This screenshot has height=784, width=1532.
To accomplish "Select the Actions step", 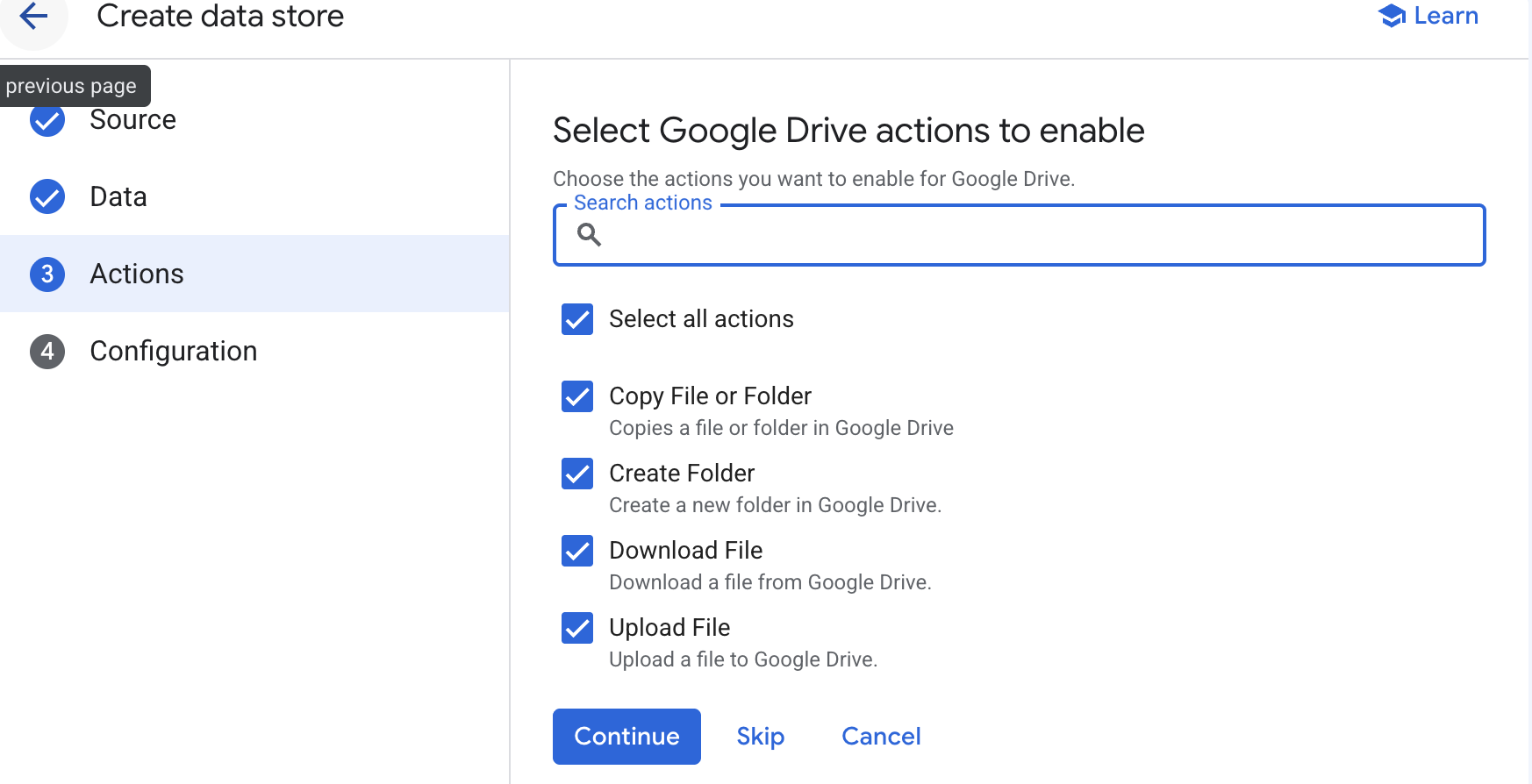I will (254, 274).
